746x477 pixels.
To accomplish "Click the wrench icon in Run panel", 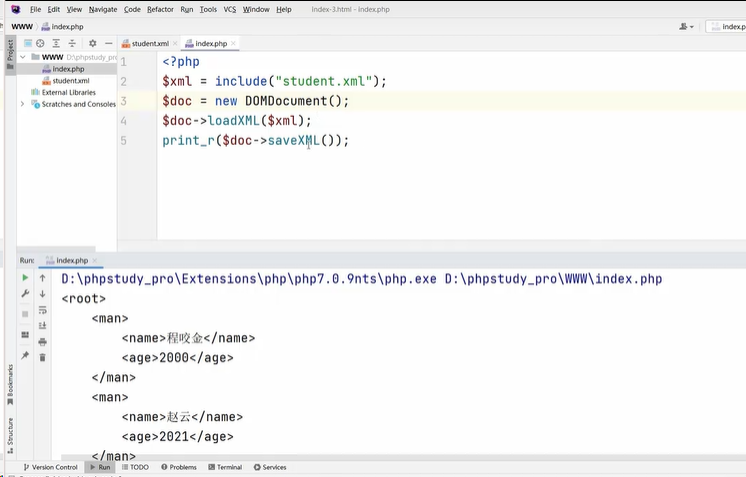I will tap(25, 294).
